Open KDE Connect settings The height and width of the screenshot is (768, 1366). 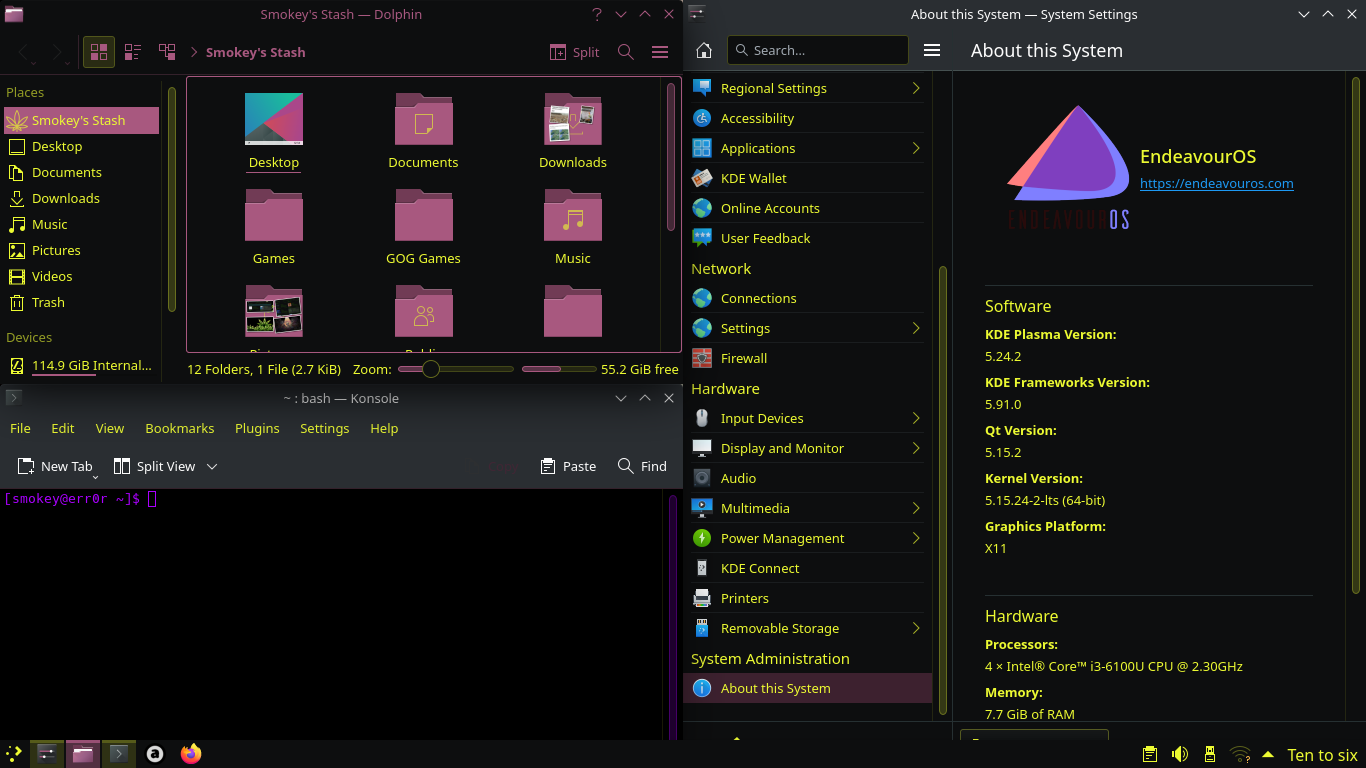point(807,568)
